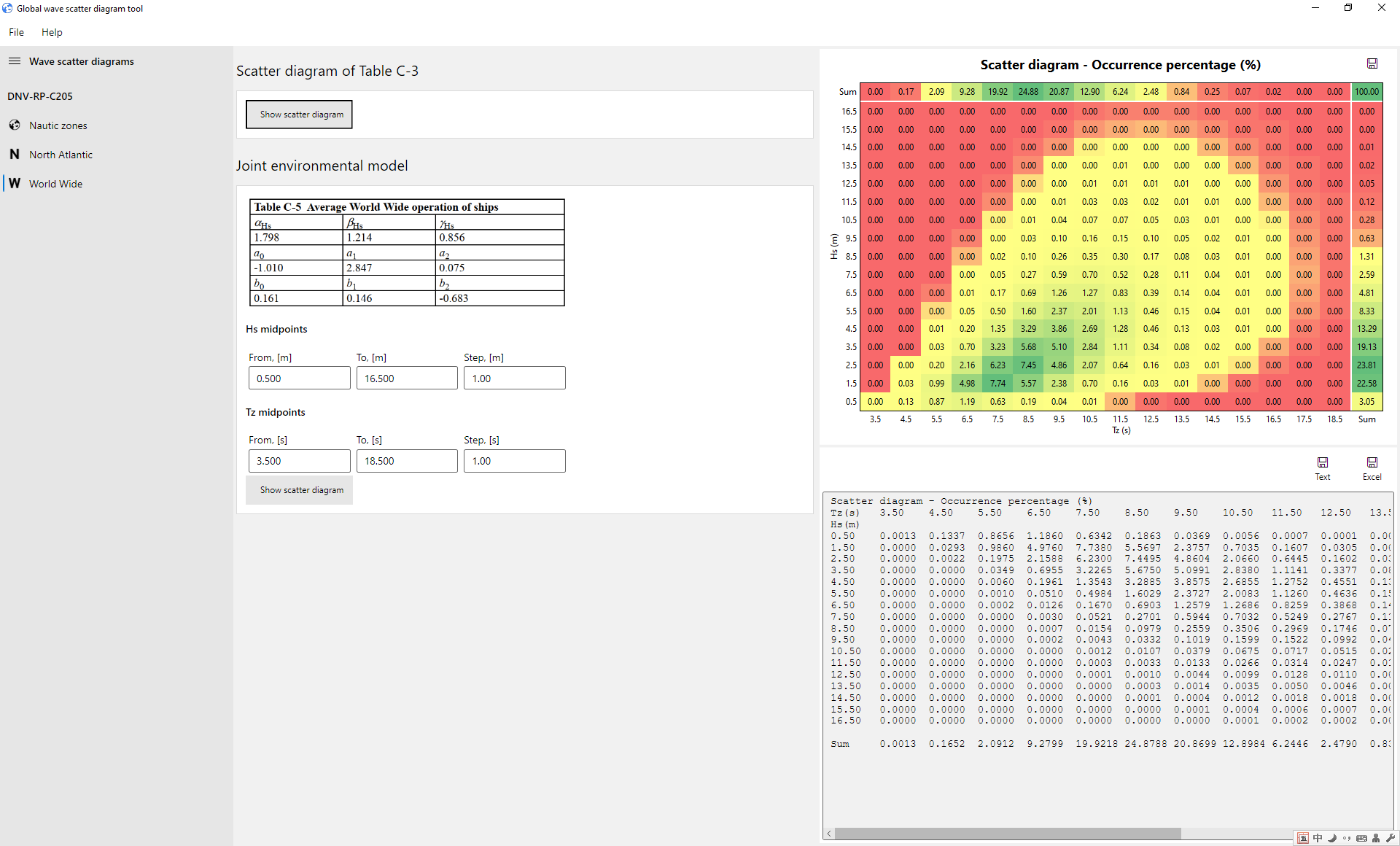Select World Wide W icon
The width and height of the screenshot is (1400, 846).
(x=15, y=184)
